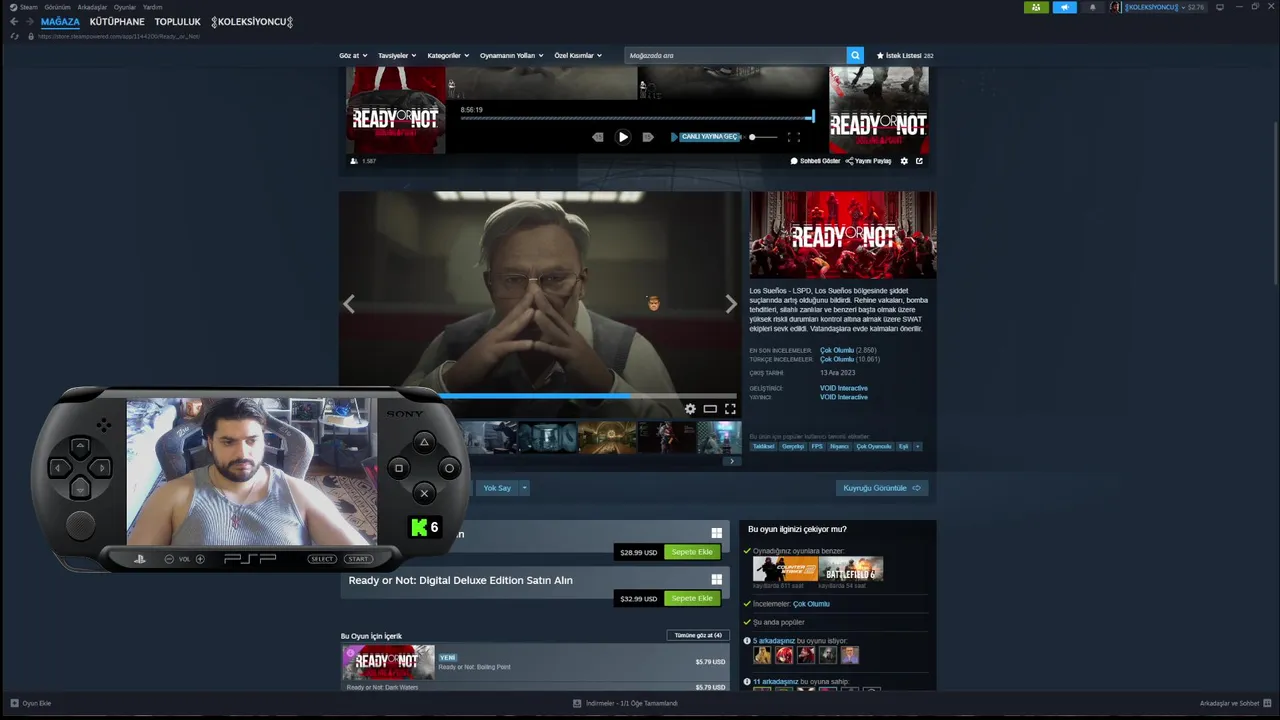The height and width of the screenshot is (720, 1280).
Task: Switch to the TOPLULUK tab
Action: pyautogui.click(x=177, y=22)
